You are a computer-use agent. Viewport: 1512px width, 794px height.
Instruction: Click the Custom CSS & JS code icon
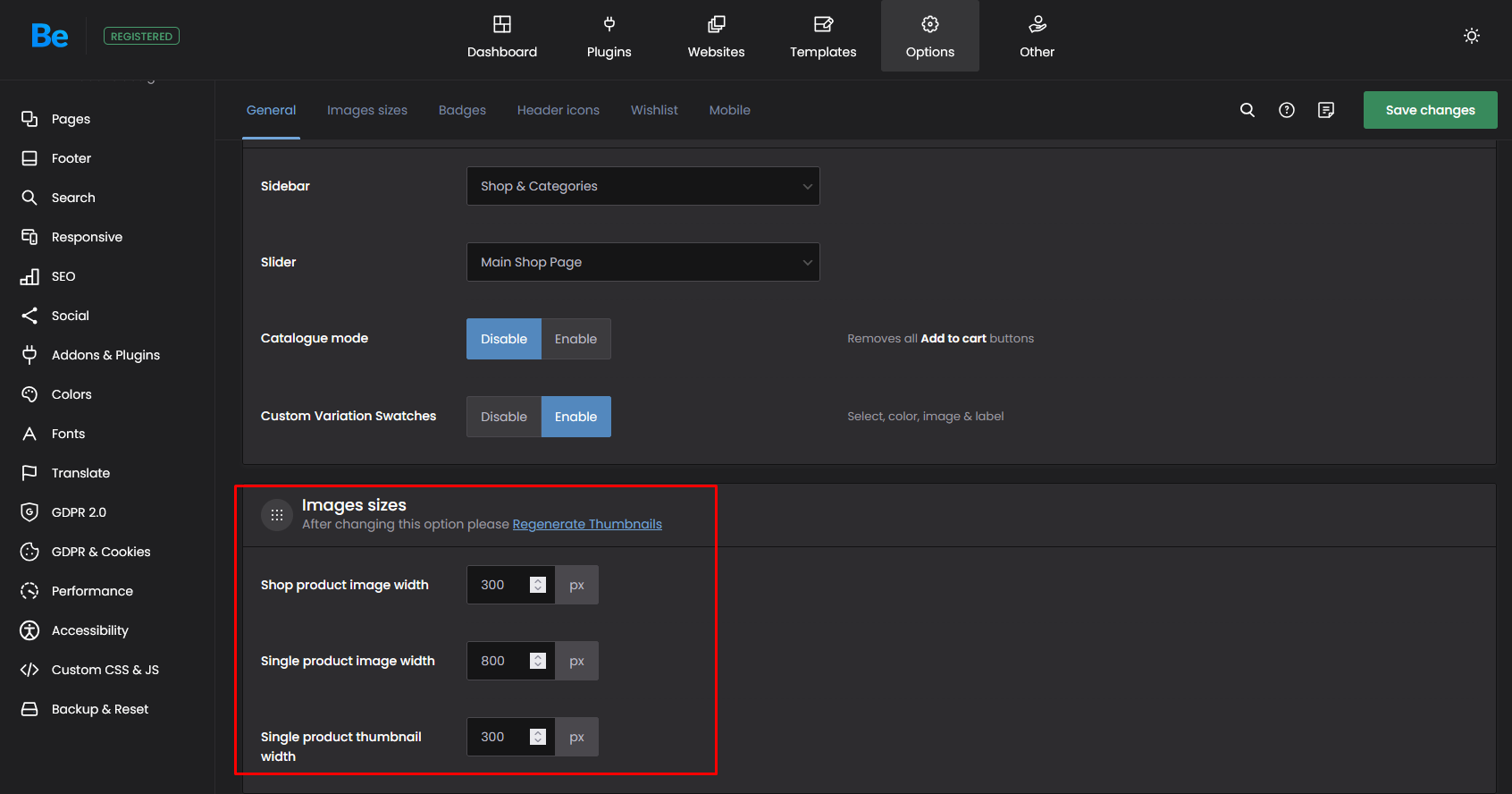[x=29, y=670]
